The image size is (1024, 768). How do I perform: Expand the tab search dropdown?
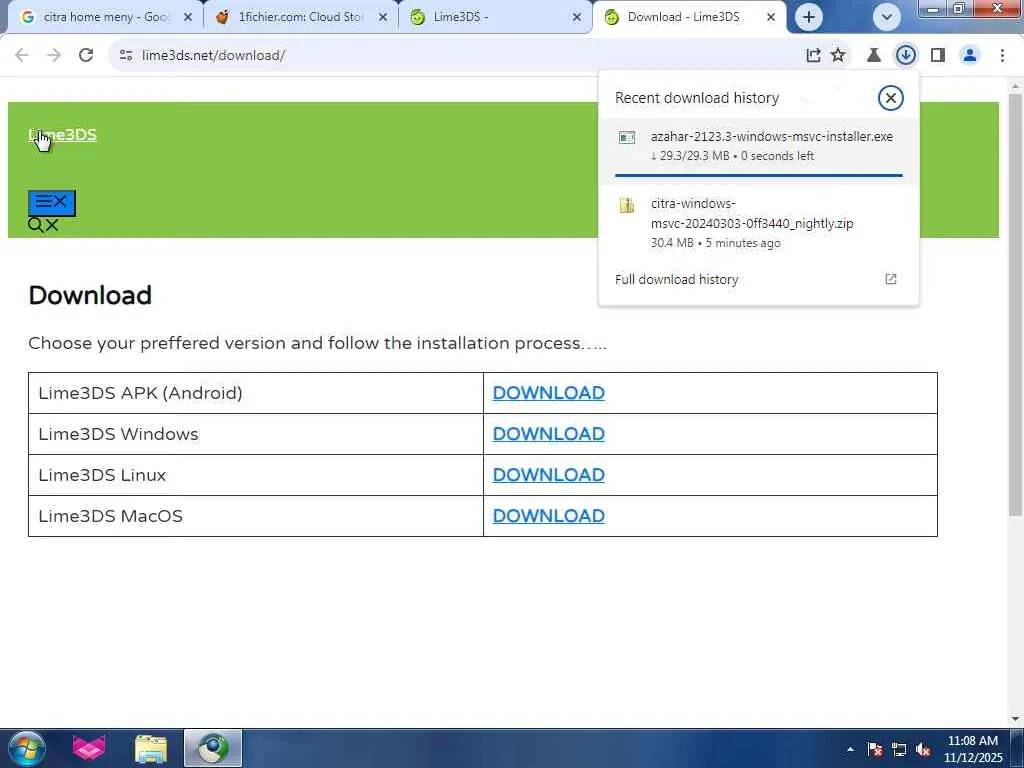886,17
